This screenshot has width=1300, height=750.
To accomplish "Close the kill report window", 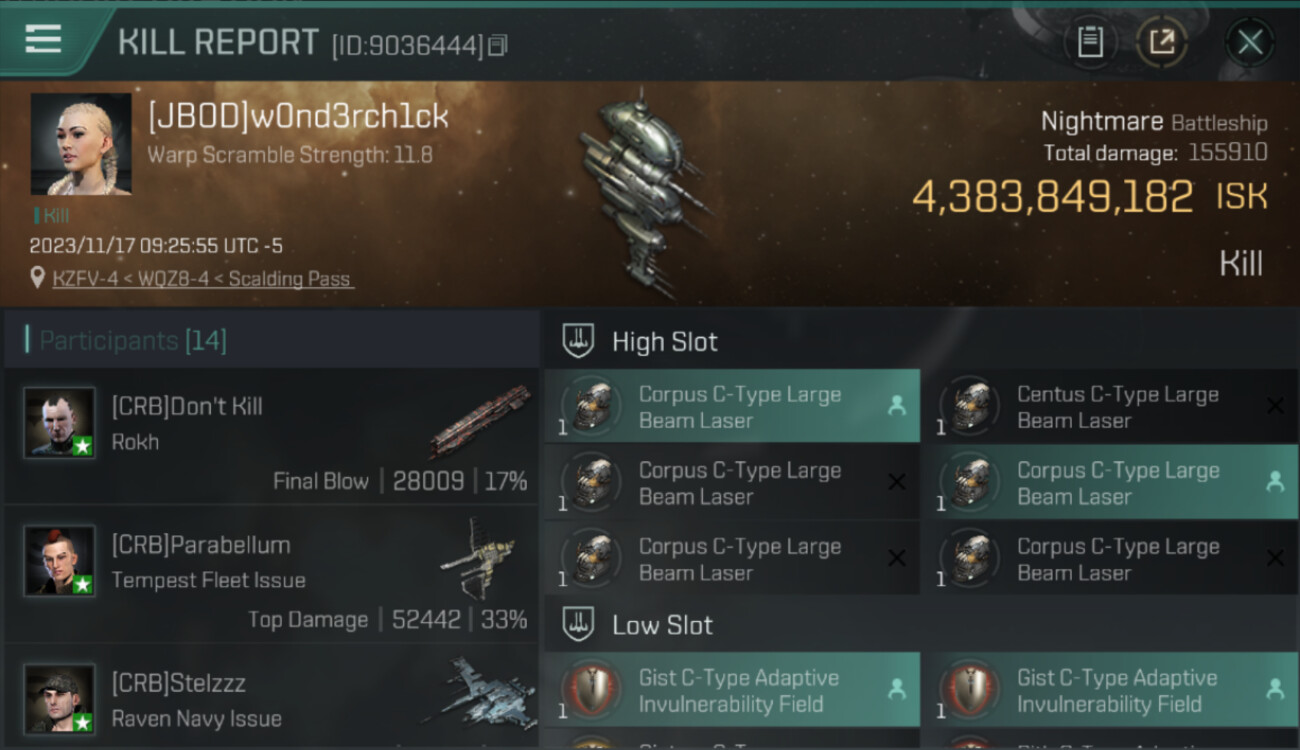I will click(1250, 42).
